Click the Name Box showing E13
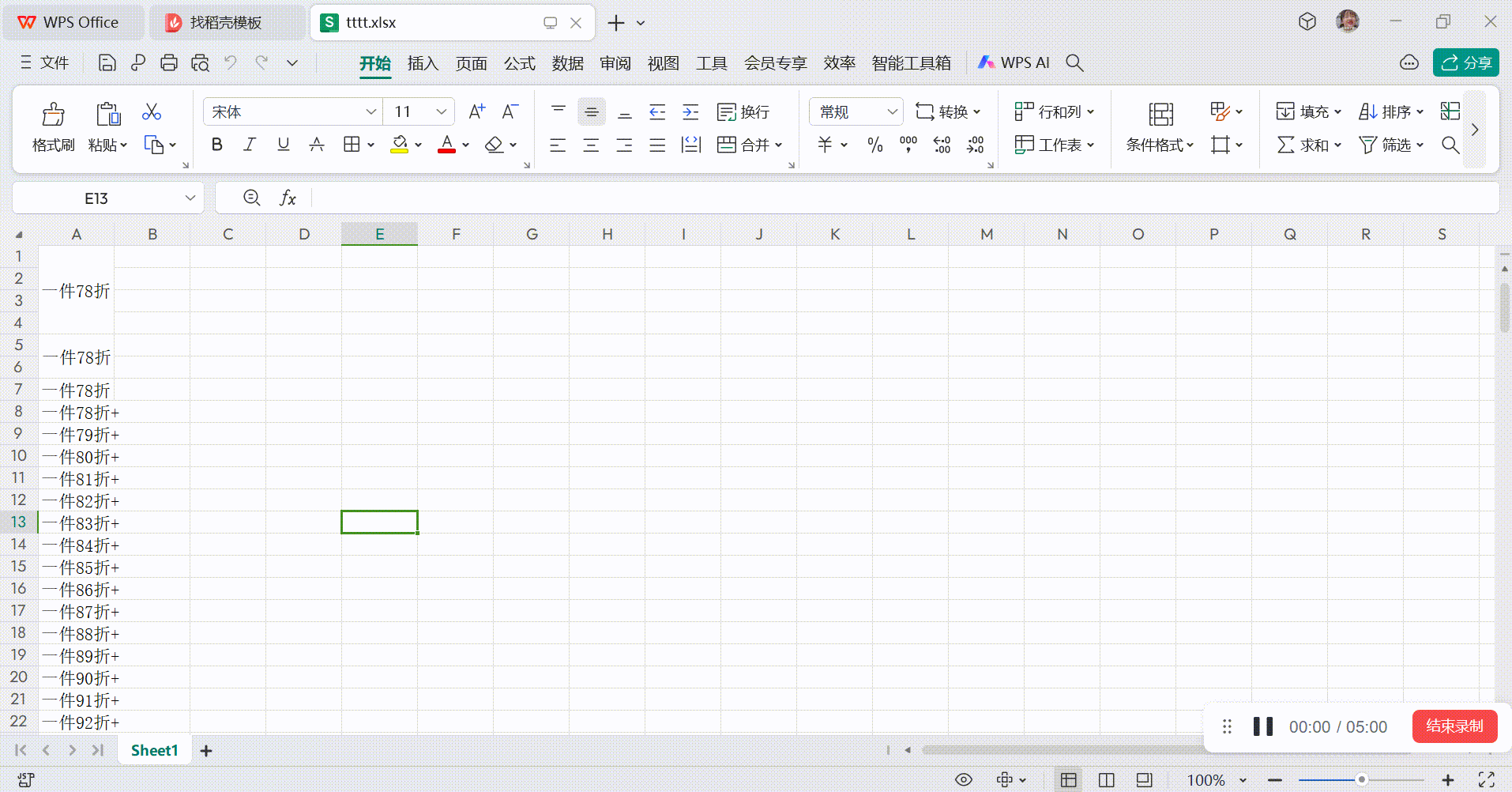Image resolution: width=1512 pixels, height=792 pixels. 96,198
